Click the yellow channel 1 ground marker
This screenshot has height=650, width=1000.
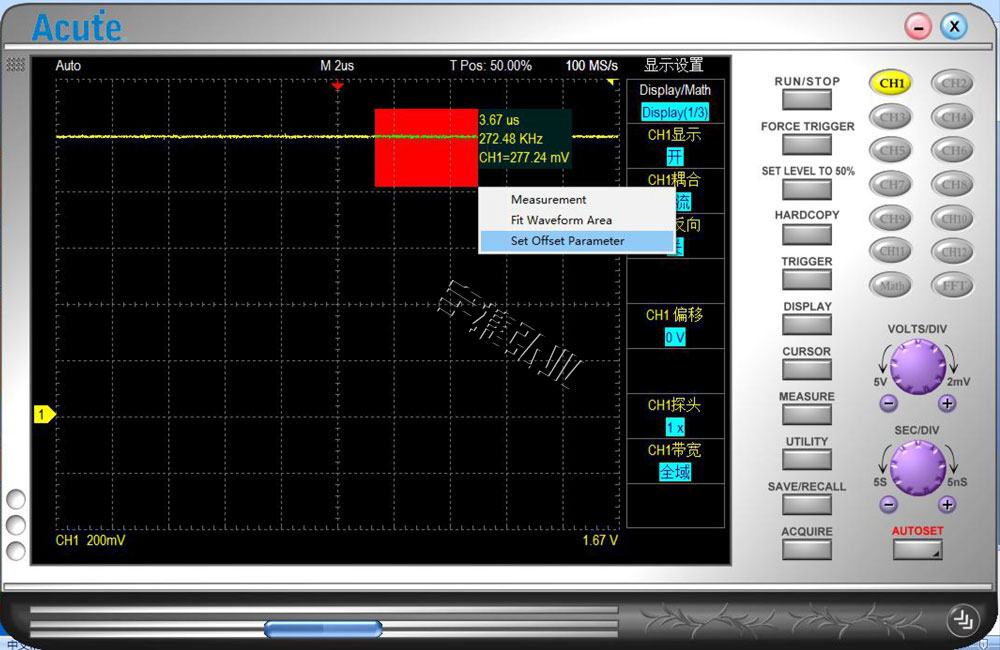coord(45,415)
